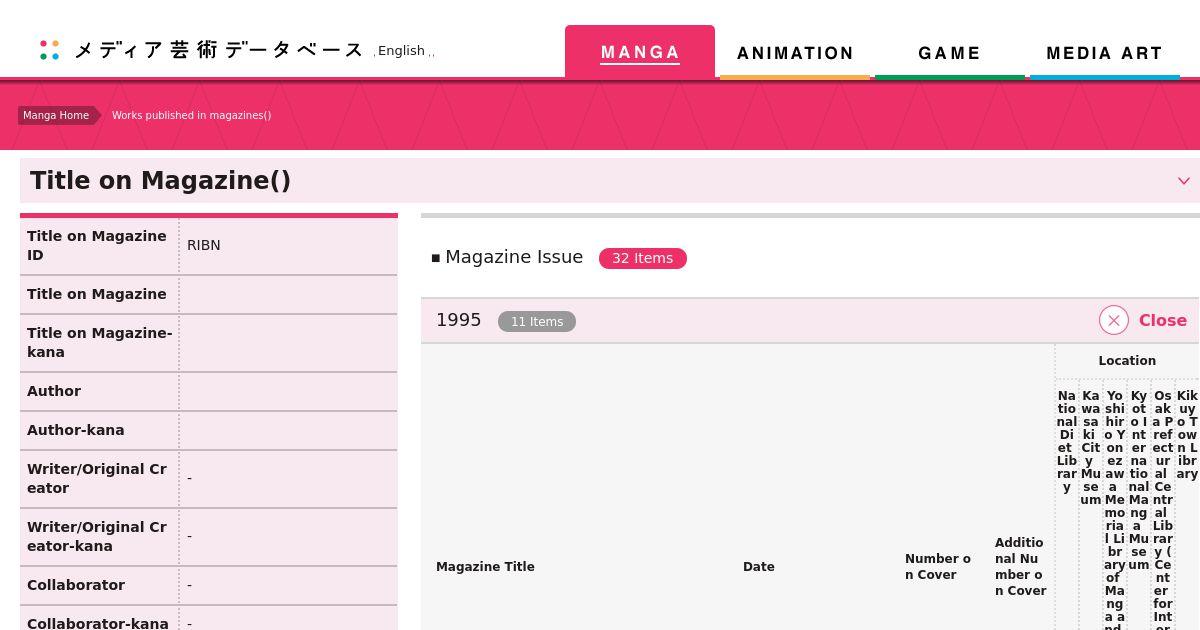Switch to the ANIMATION tab
Image resolution: width=1200 pixels, height=630 pixels.
(x=795, y=53)
